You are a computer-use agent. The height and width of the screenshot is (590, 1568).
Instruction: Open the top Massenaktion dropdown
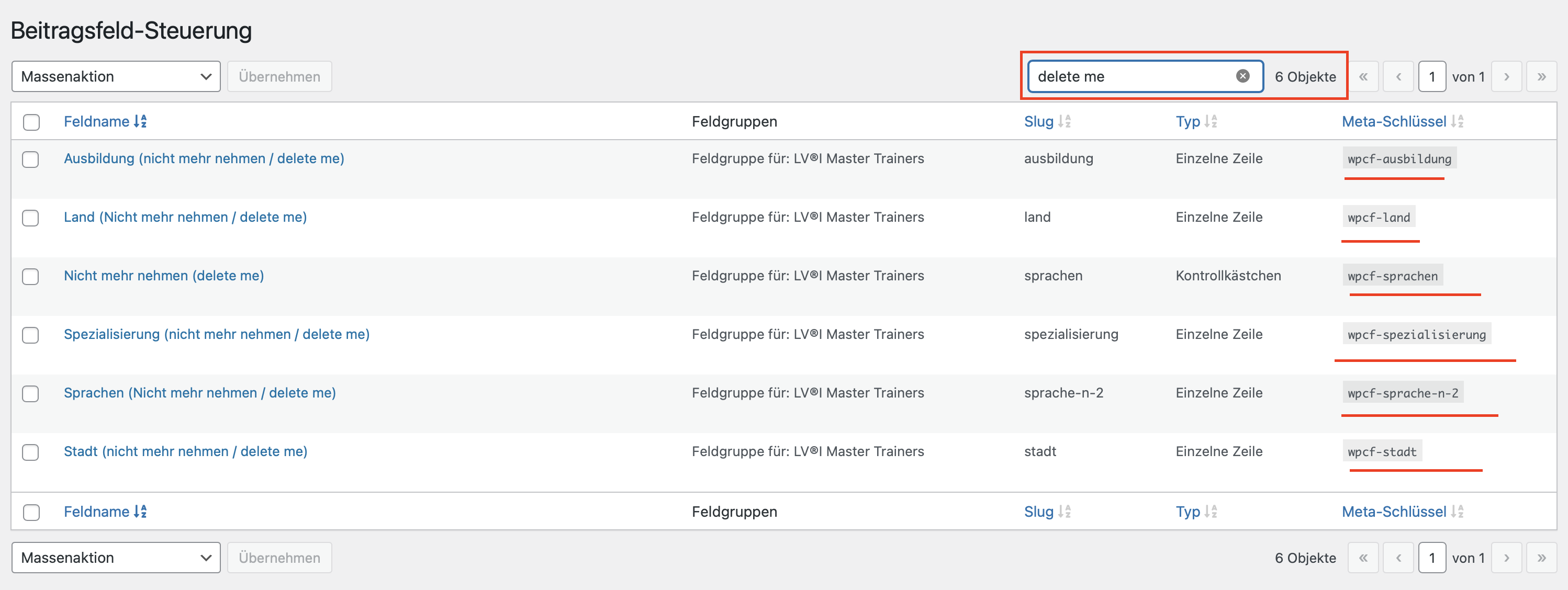[x=116, y=77]
